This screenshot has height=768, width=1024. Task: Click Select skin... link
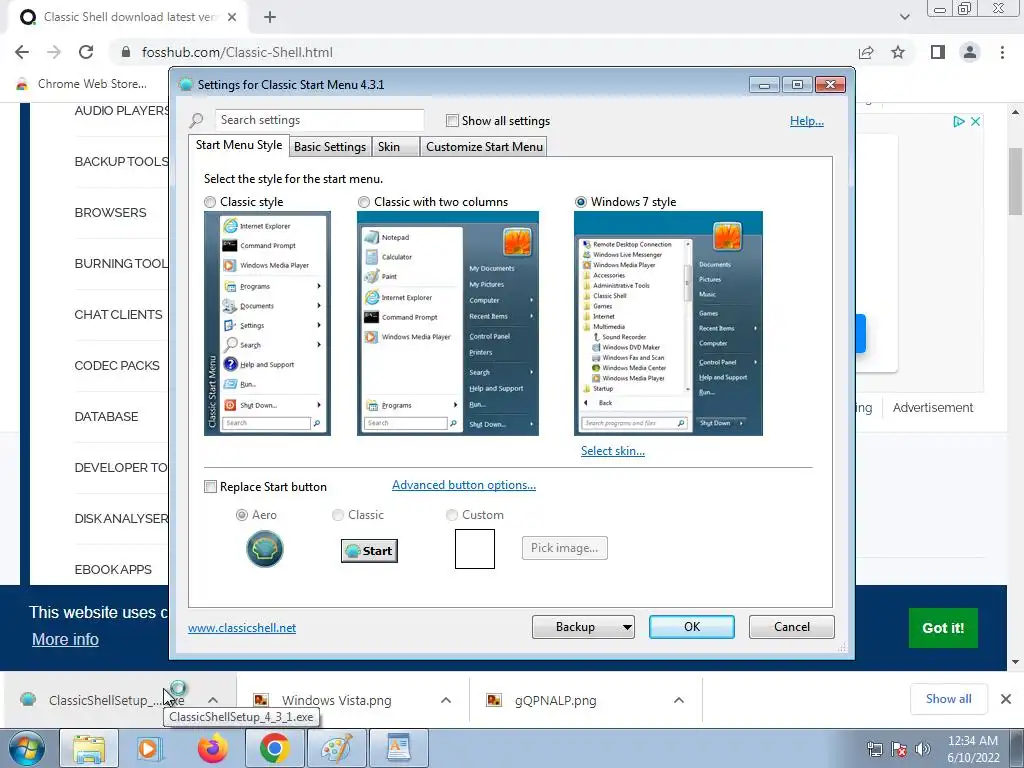pos(613,451)
